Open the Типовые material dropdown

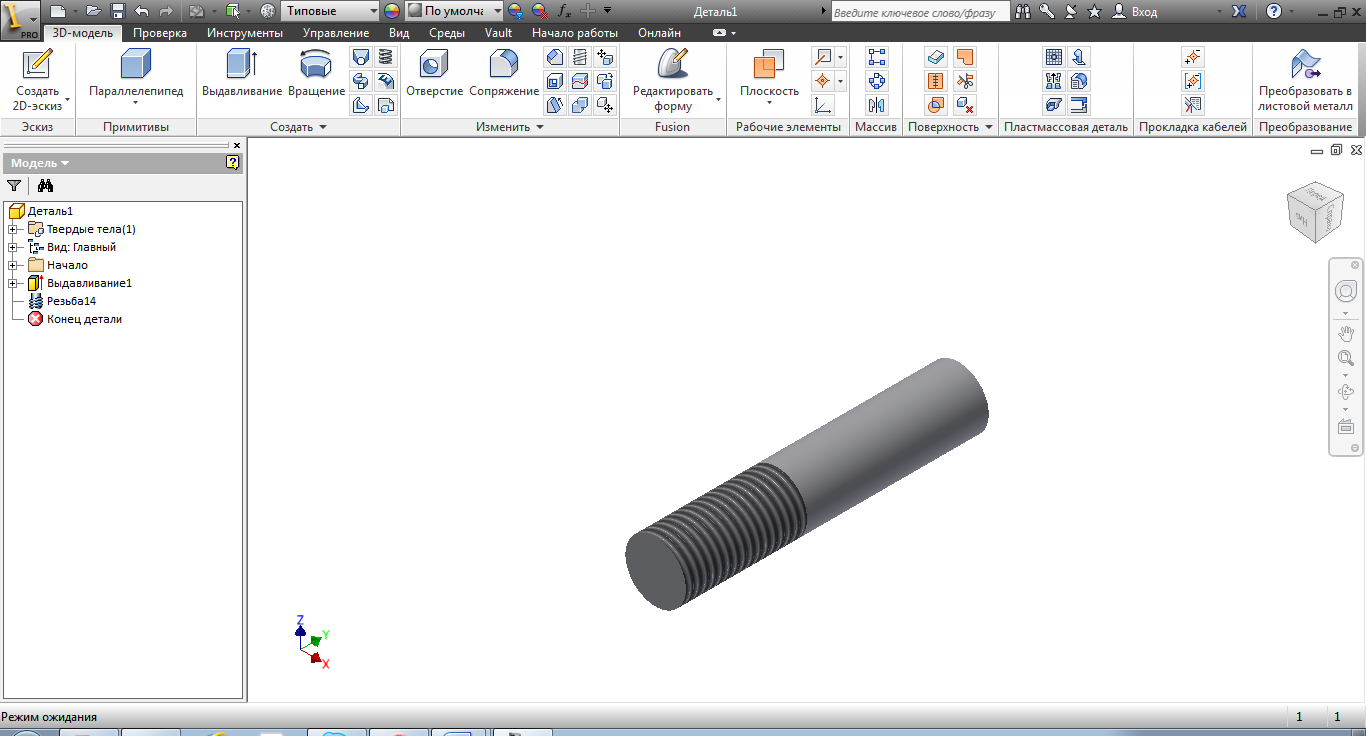(x=373, y=11)
